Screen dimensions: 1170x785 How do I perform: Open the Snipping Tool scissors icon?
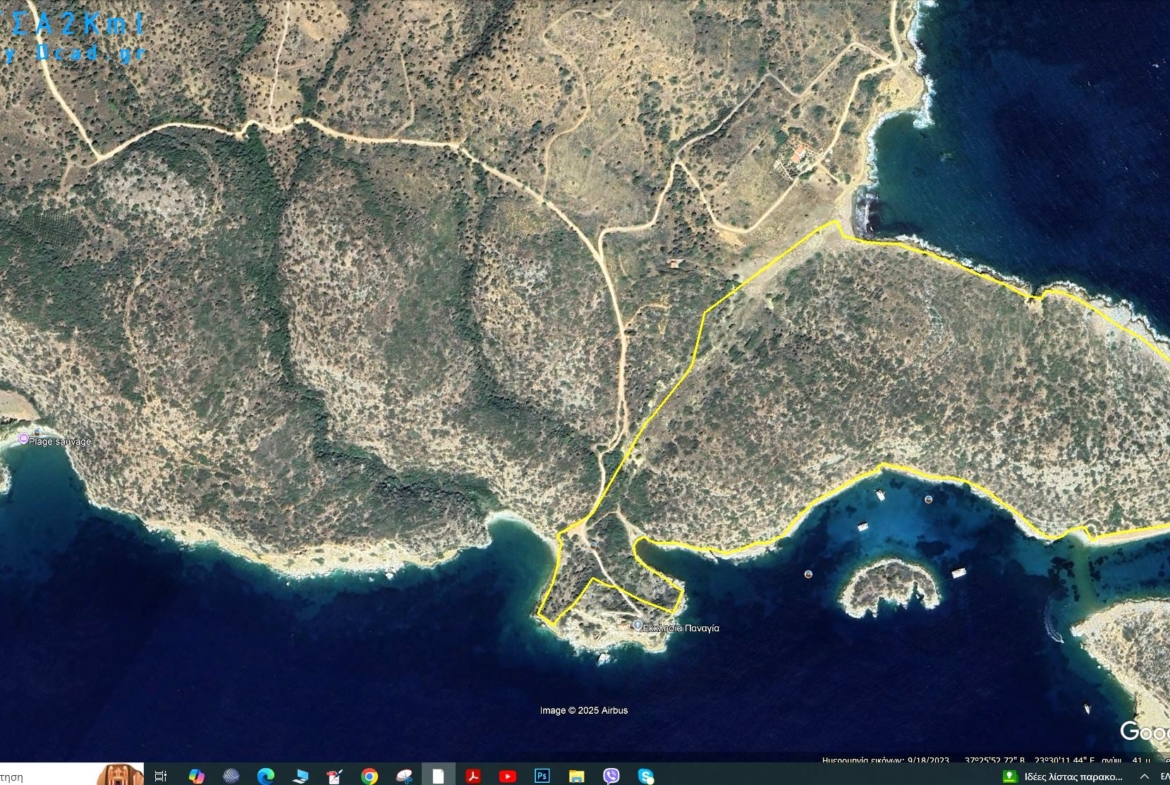point(404,776)
